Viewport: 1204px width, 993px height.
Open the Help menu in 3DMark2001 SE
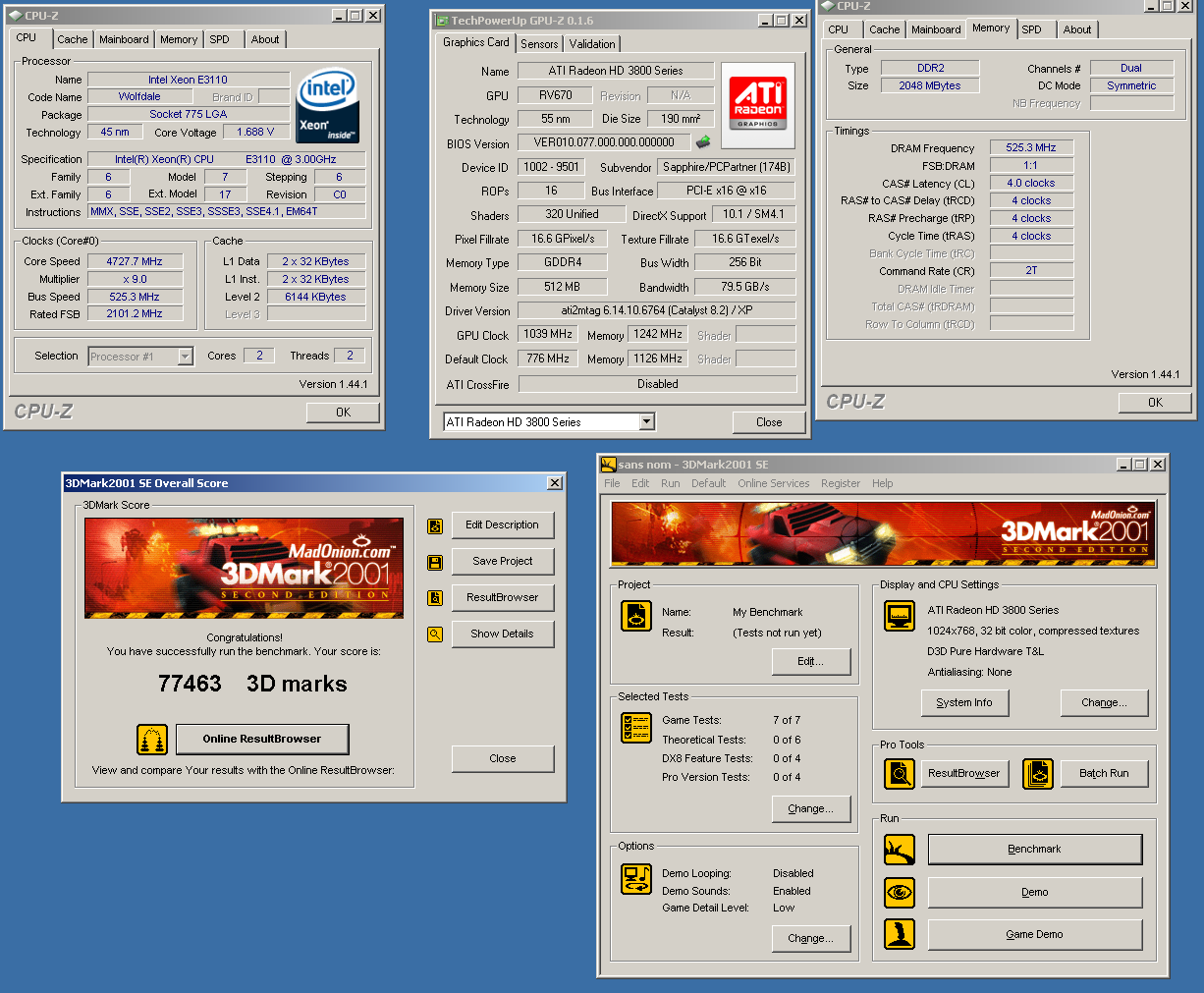click(883, 483)
